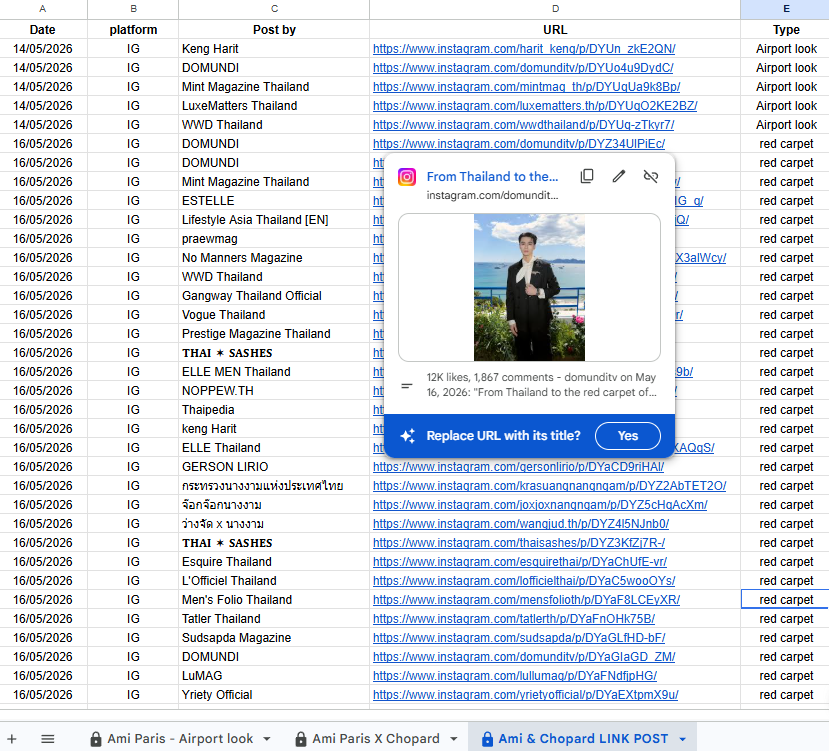Screen dimensions: 829x751
Task: Open Ami Paris X Chopard tab dropdown
Action: (x=454, y=739)
